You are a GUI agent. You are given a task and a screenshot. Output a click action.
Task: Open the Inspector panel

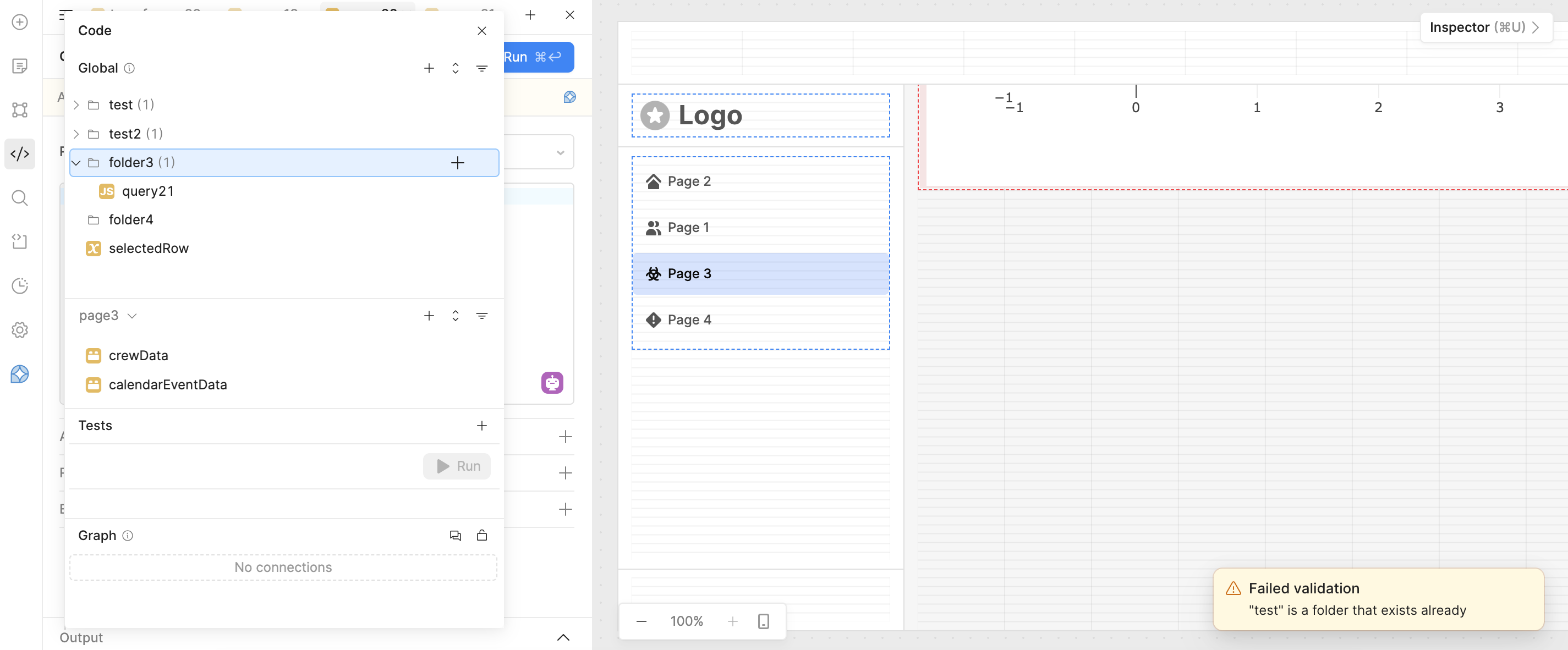click(1483, 27)
